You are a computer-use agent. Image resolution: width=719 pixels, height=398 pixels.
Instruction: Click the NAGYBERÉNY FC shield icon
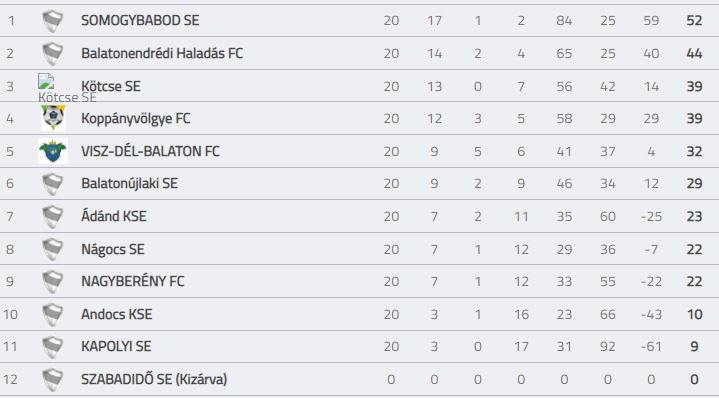[x=53, y=282]
